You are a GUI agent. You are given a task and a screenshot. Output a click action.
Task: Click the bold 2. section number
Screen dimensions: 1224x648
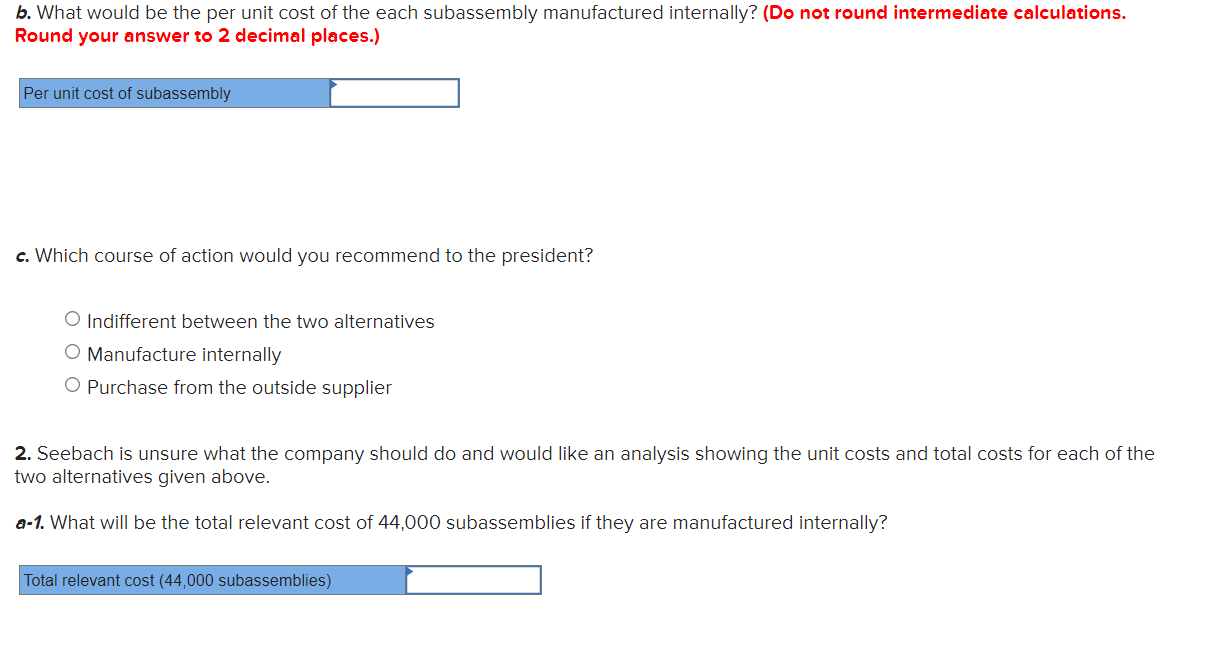tap(23, 454)
